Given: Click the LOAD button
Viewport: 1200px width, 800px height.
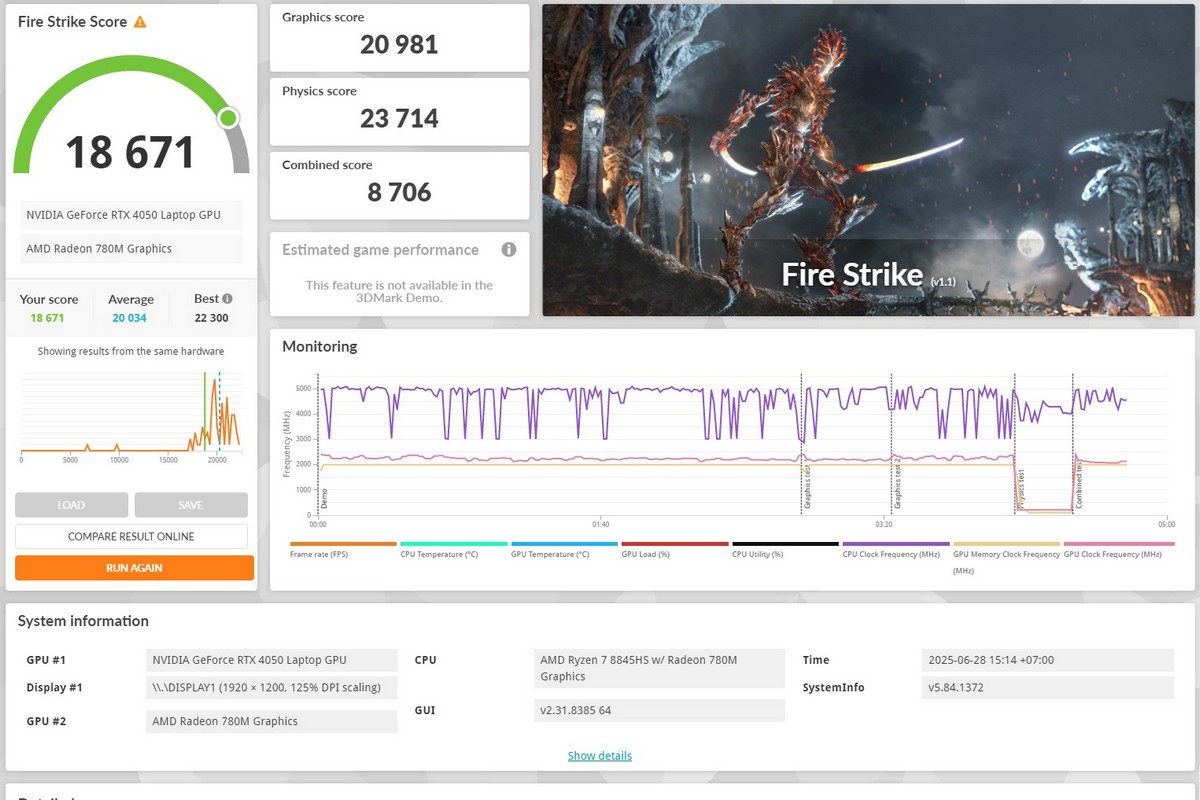Looking at the screenshot, I should click(x=71, y=505).
